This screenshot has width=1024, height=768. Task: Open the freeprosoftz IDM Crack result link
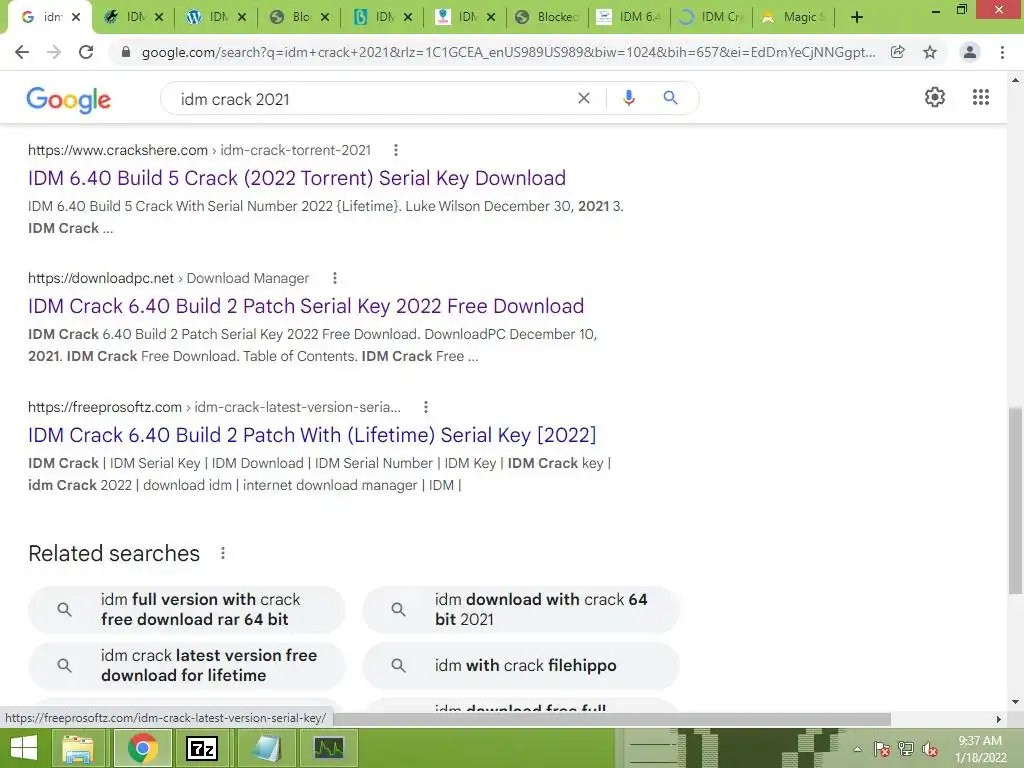point(312,435)
